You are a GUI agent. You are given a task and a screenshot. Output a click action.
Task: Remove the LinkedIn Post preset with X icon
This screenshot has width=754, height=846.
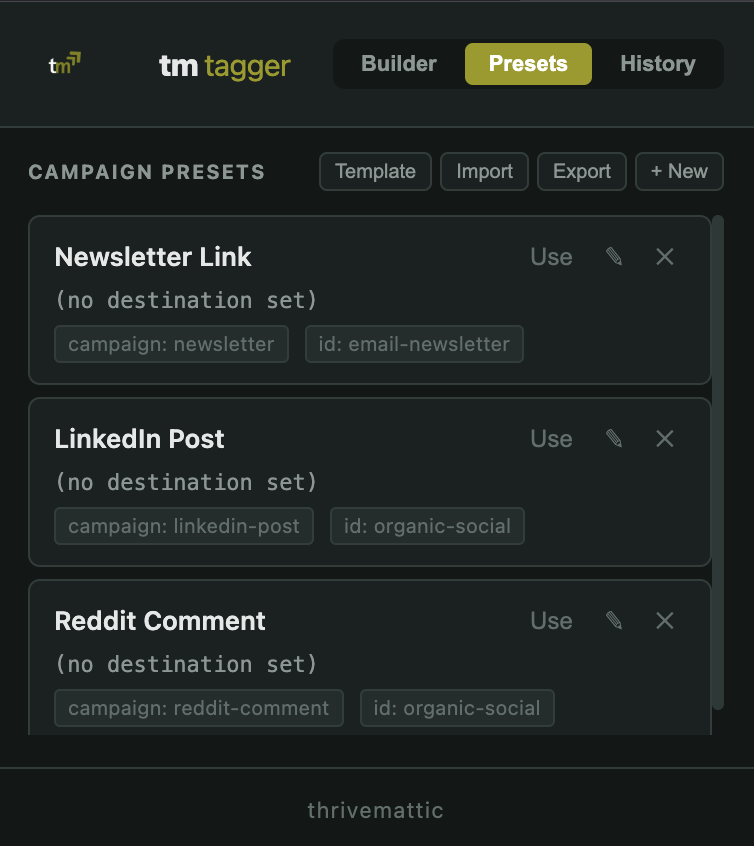click(664, 438)
